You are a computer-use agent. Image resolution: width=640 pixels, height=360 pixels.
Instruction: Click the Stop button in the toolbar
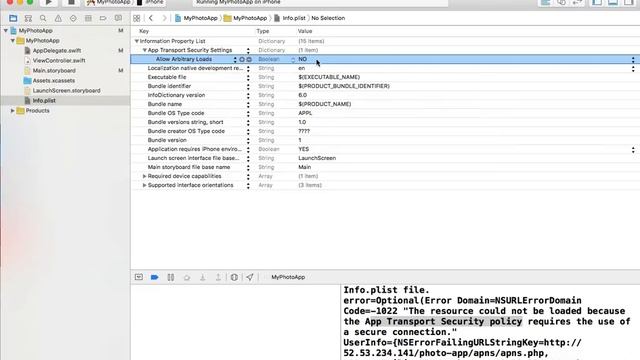pos(71,2)
